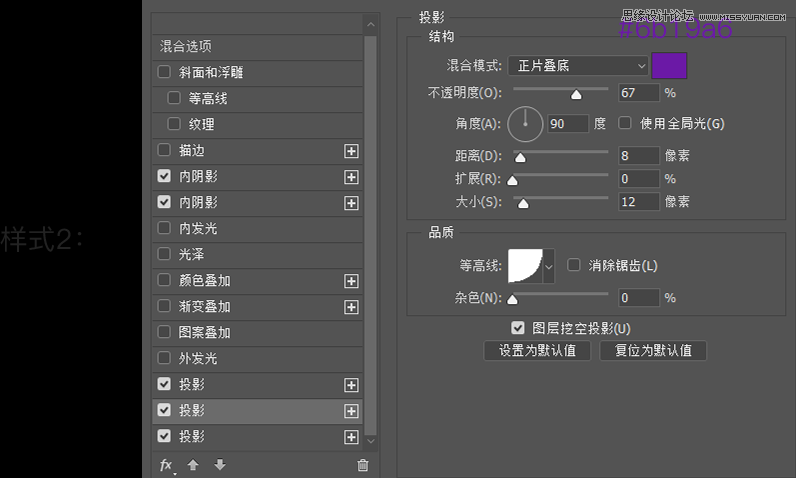
Task: Click the plus icon beside 渐变叠加
Action: pos(351,307)
